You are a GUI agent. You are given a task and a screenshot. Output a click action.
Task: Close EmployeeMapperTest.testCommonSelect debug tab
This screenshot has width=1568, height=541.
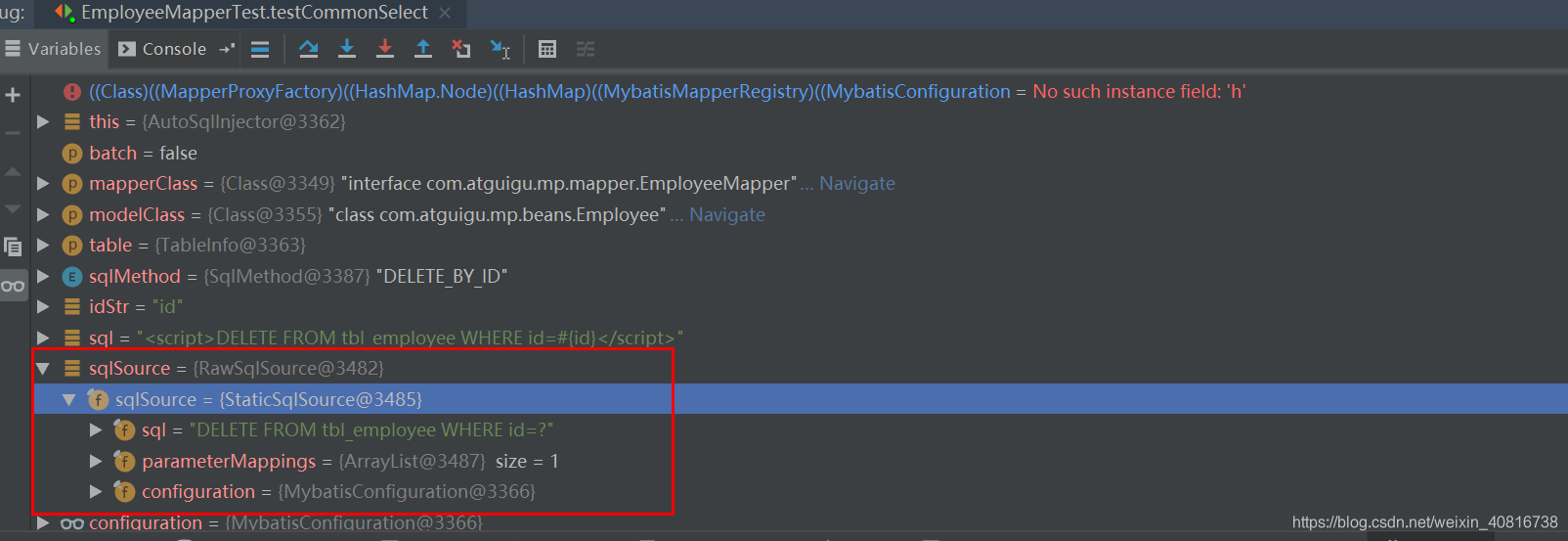[x=445, y=13]
